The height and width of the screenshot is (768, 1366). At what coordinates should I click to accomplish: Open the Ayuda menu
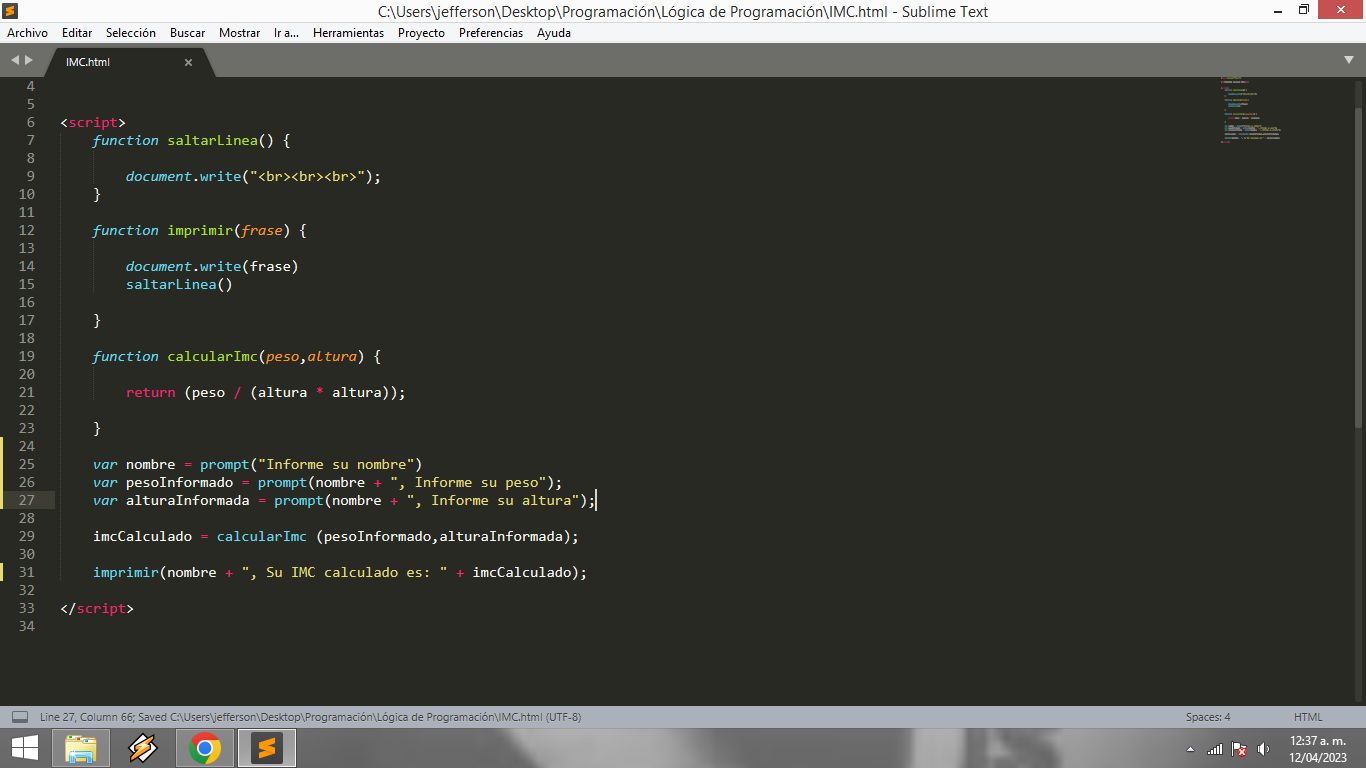click(554, 33)
